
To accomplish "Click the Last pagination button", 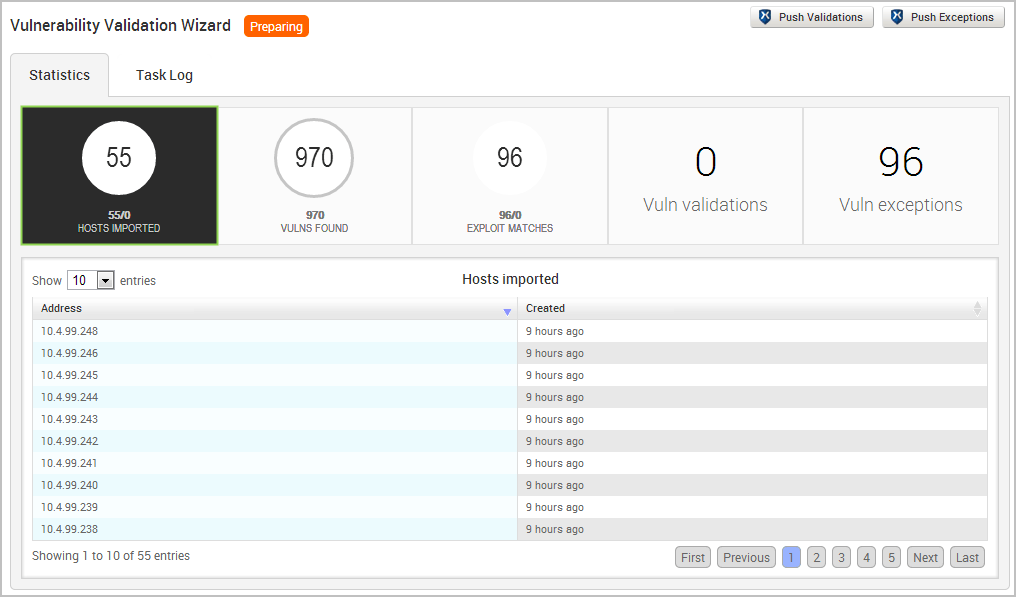I will 967,557.
